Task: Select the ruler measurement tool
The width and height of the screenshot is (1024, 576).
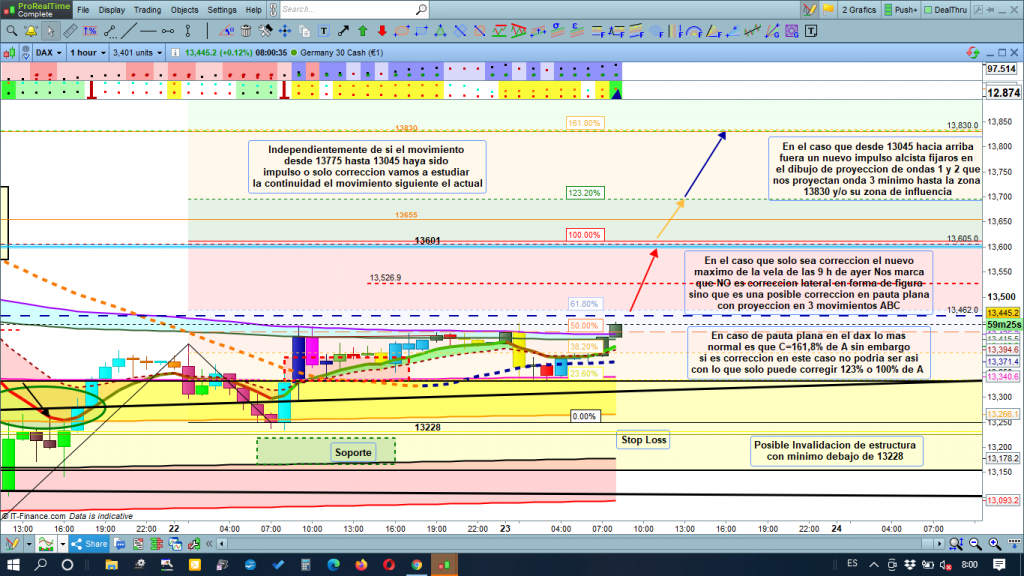Action: coord(68,30)
